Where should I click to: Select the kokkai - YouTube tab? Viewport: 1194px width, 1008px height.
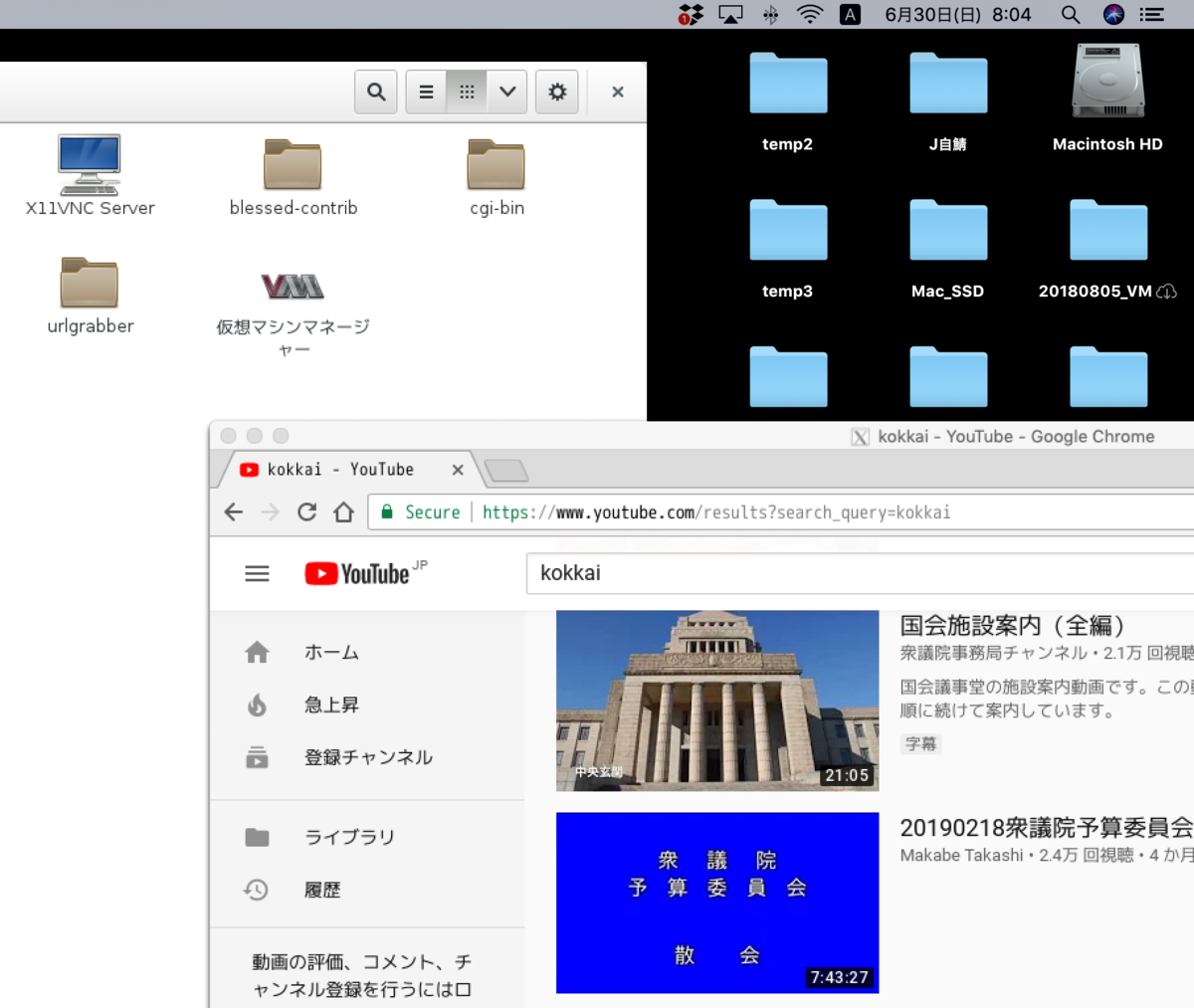coord(328,469)
